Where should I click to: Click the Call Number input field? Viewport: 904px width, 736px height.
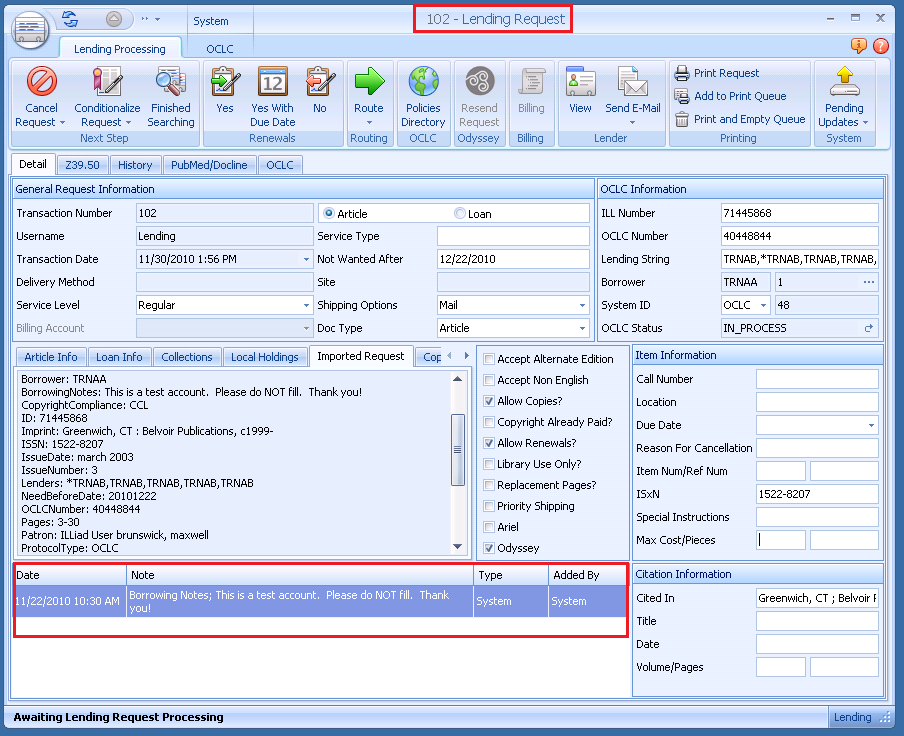click(816, 379)
